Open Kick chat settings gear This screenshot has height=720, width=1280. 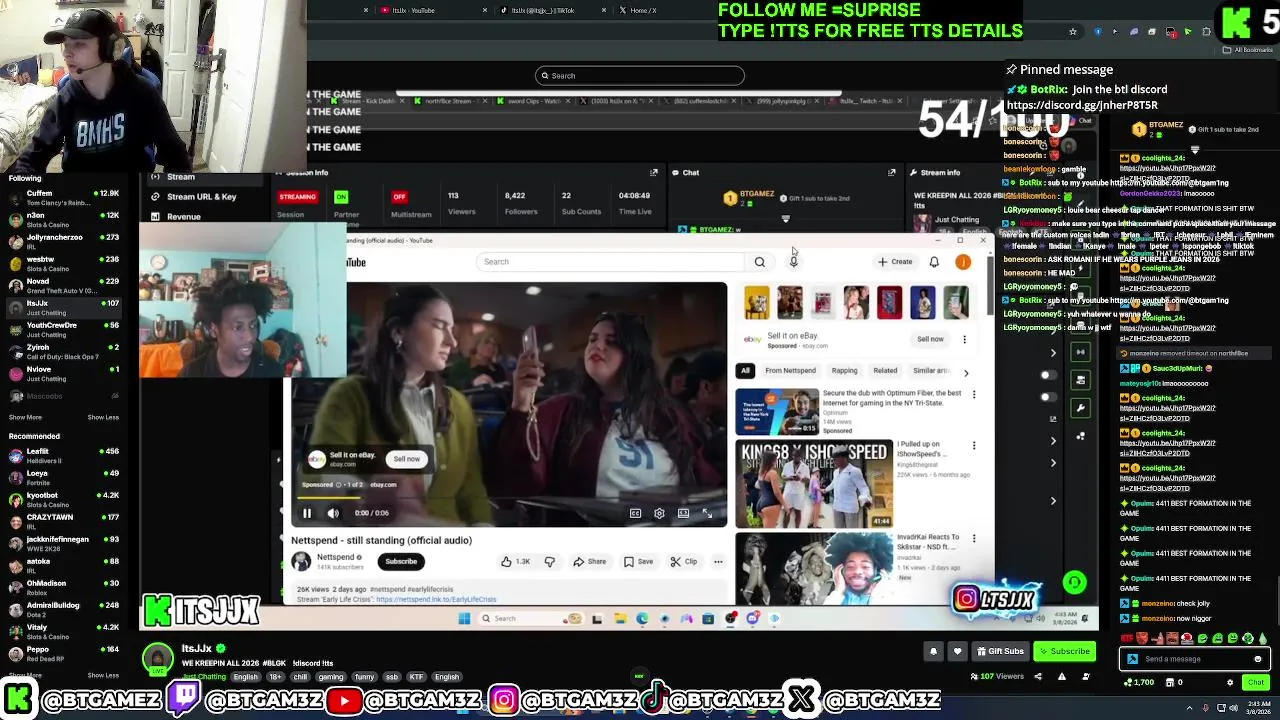point(1230,682)
